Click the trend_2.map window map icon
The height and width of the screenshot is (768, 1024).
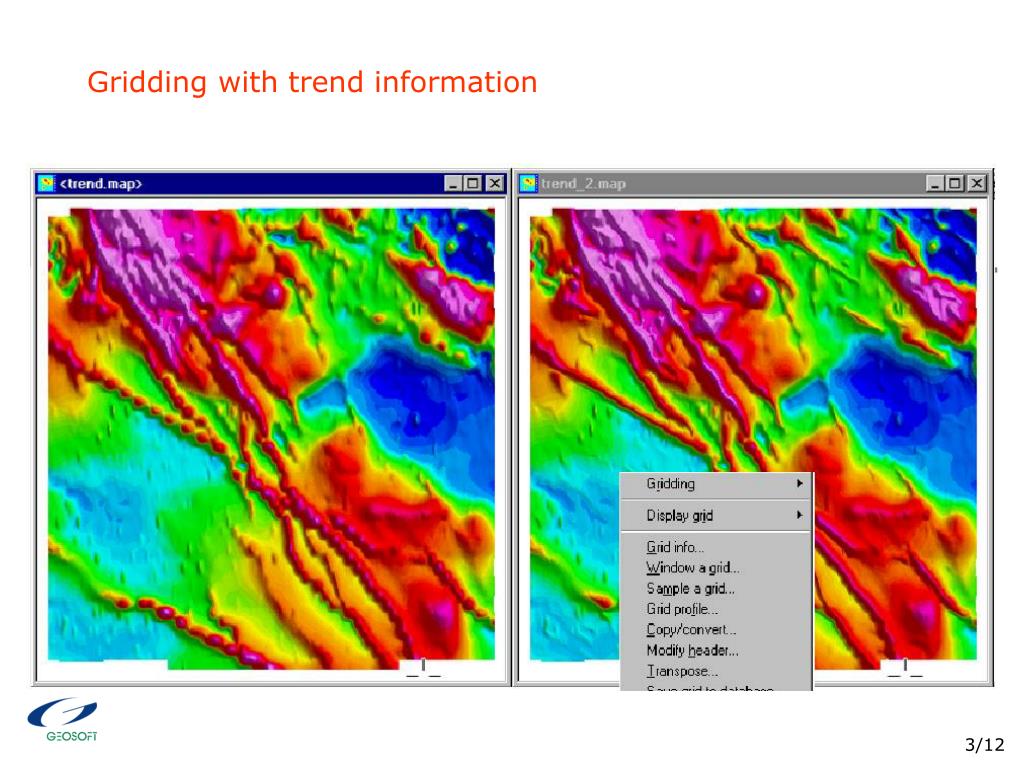click(528, 184)
